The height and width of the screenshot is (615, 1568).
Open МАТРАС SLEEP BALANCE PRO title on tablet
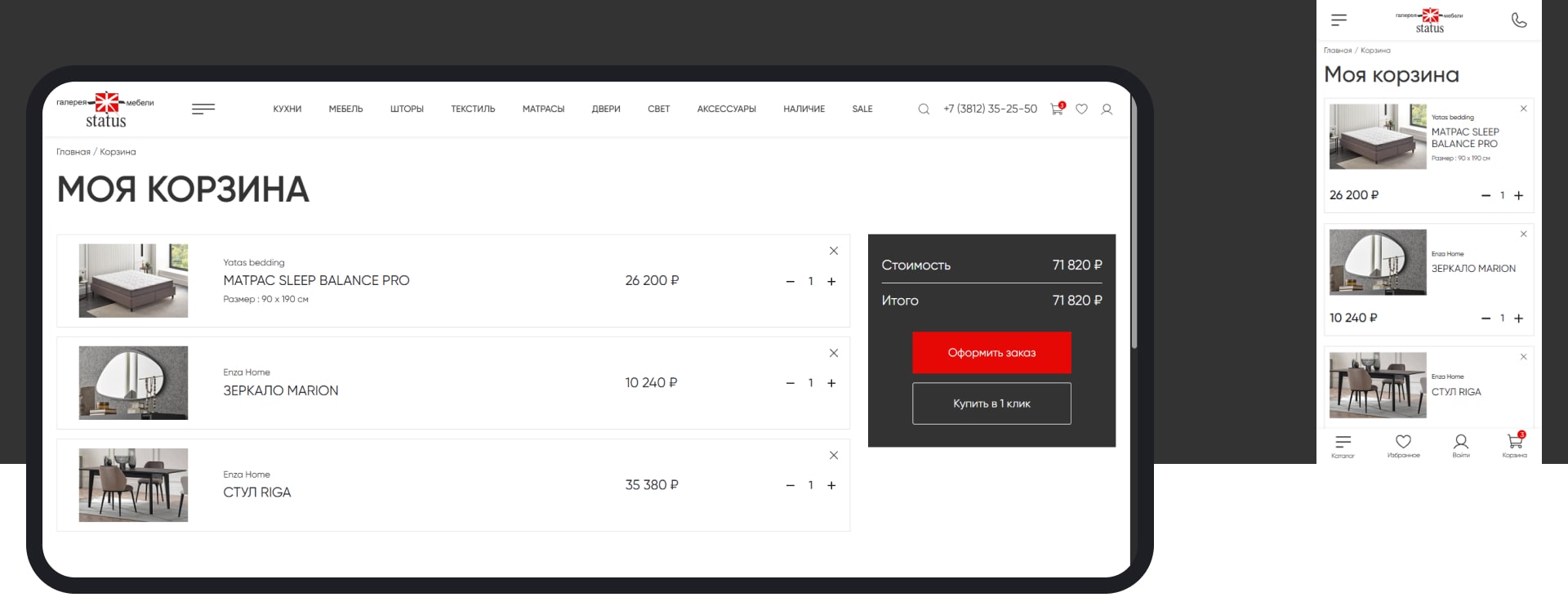coord(316,280)
